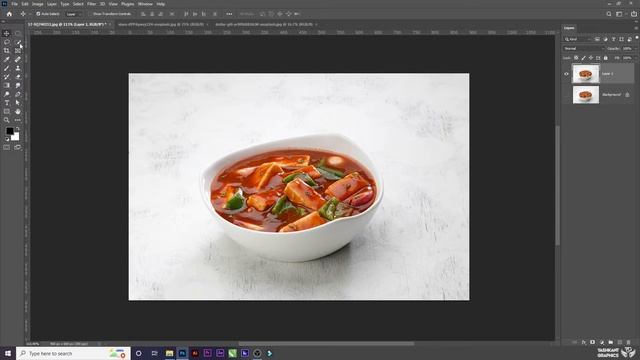640x360 pixels.
Task: Switch to the third document tab
Action: pyautogui.click(x=264, y=24)
